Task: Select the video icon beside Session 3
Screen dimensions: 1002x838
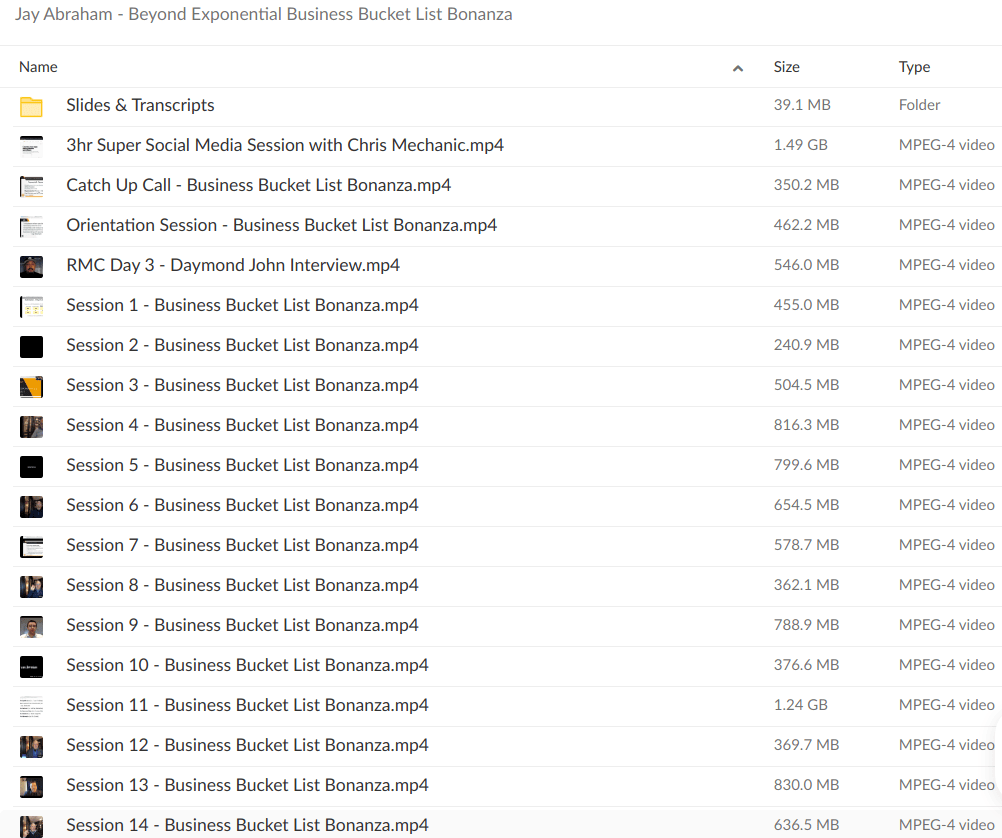Action: [x=30, y=386]
